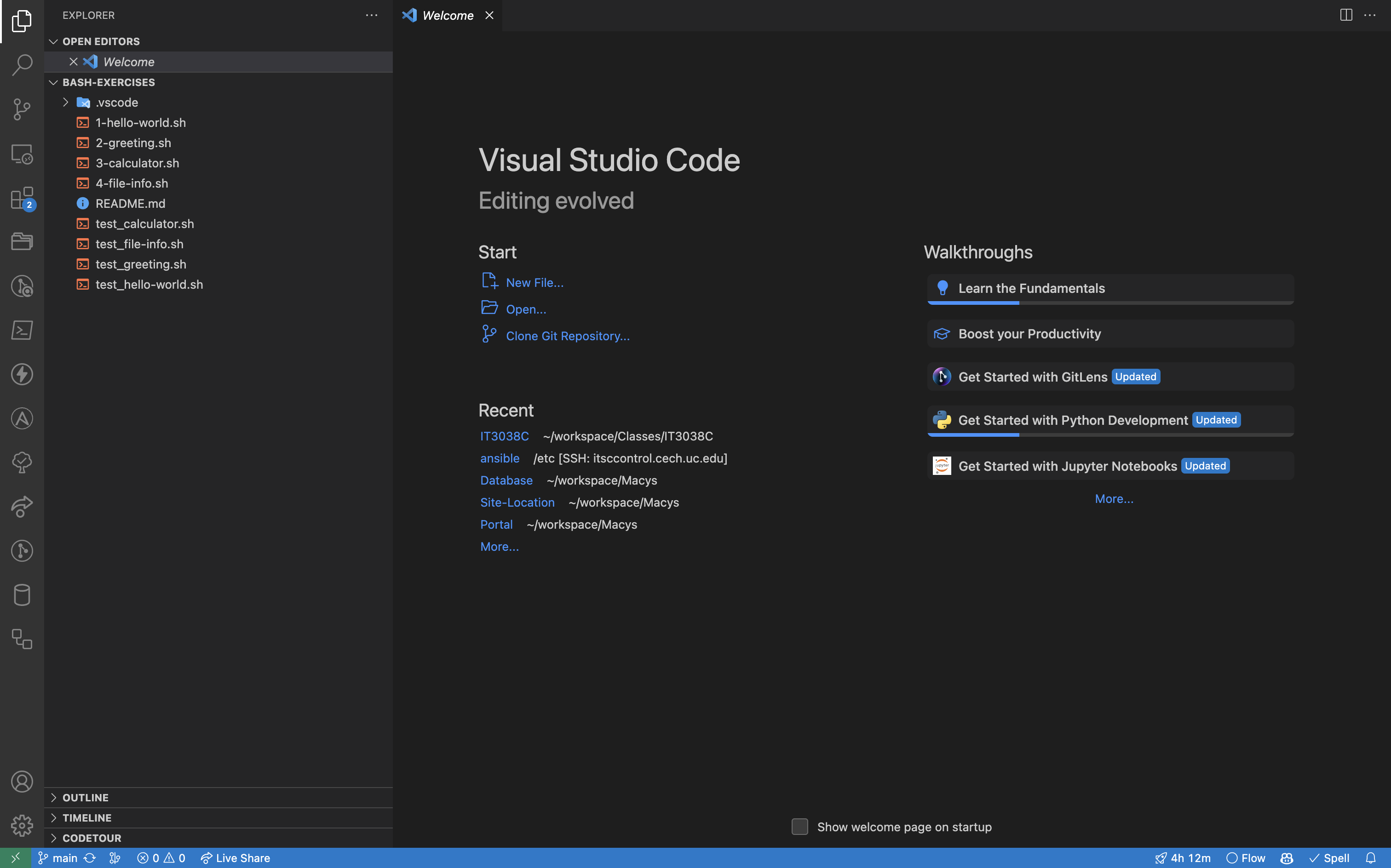Click More... under Recent list
Screen dimensions: 1391x868
click(499, 547)
